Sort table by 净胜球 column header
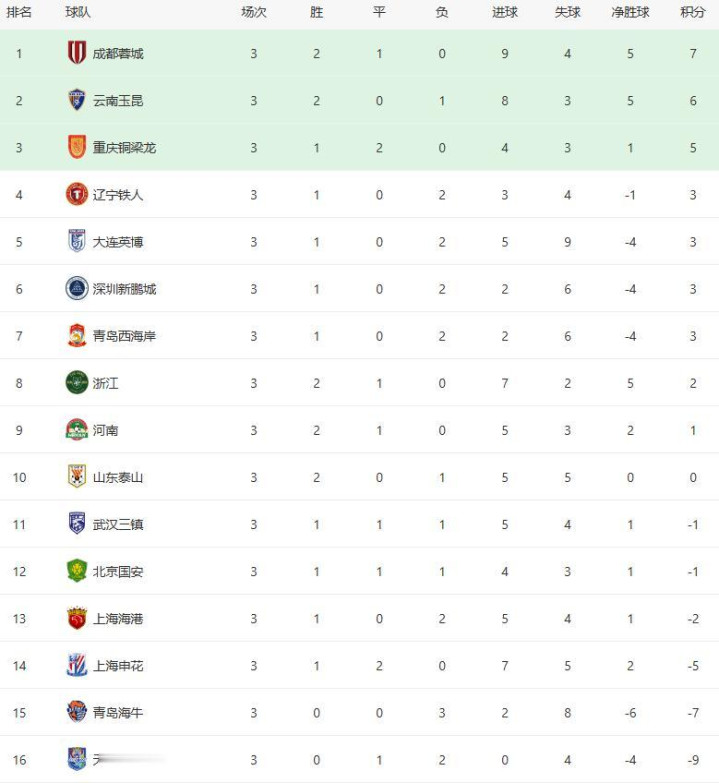The image size is (719, 783). pos(630,12)
